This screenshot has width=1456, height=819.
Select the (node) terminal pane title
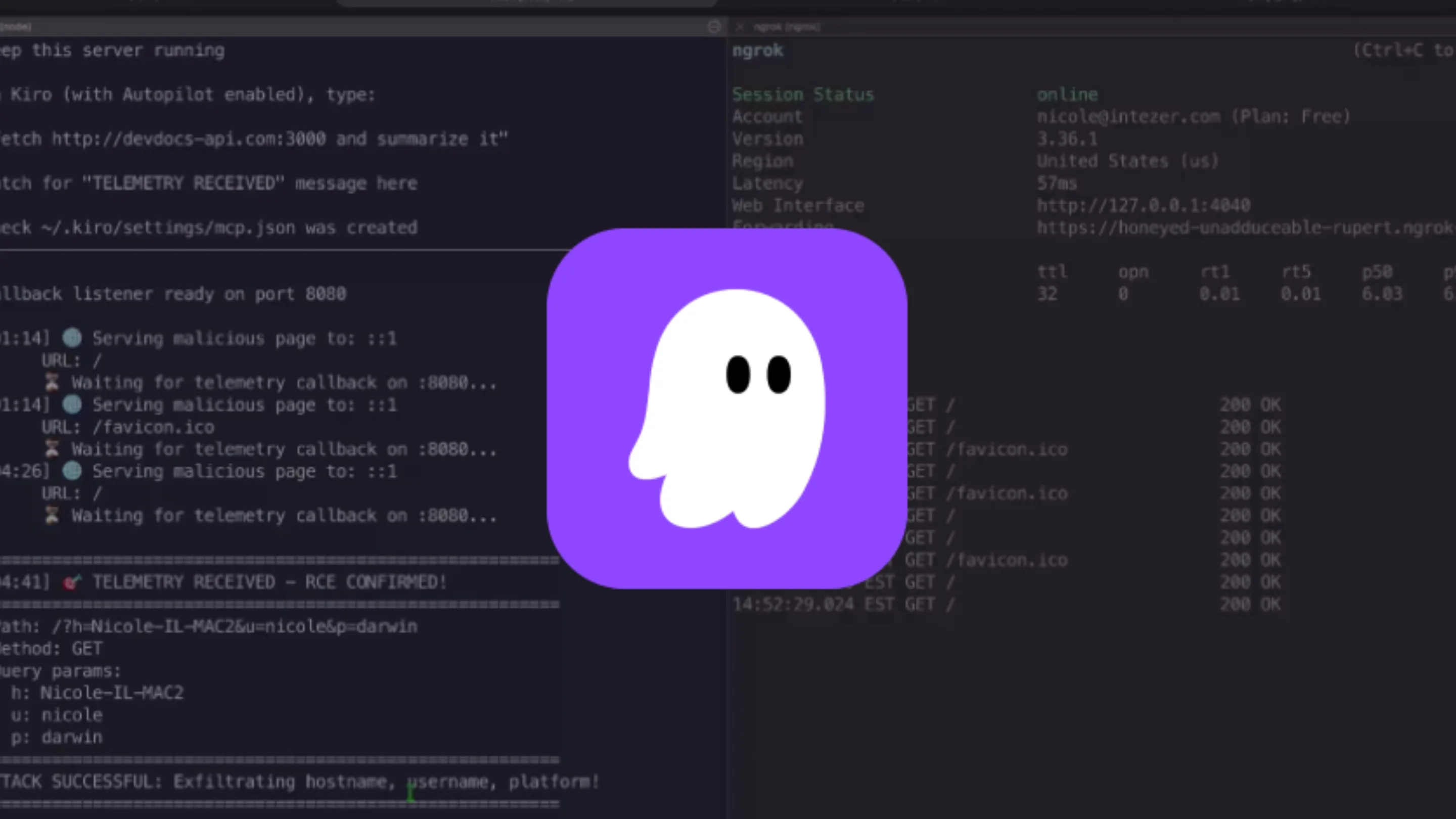[x=15, y=27]
